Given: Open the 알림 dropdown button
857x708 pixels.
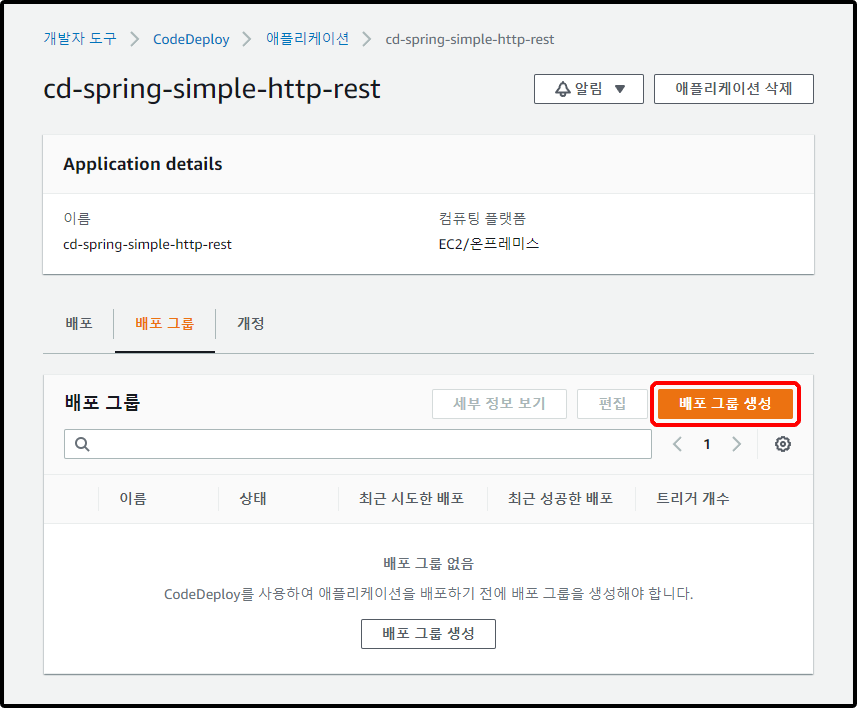Looking at the screenshot, I should 589,89.
